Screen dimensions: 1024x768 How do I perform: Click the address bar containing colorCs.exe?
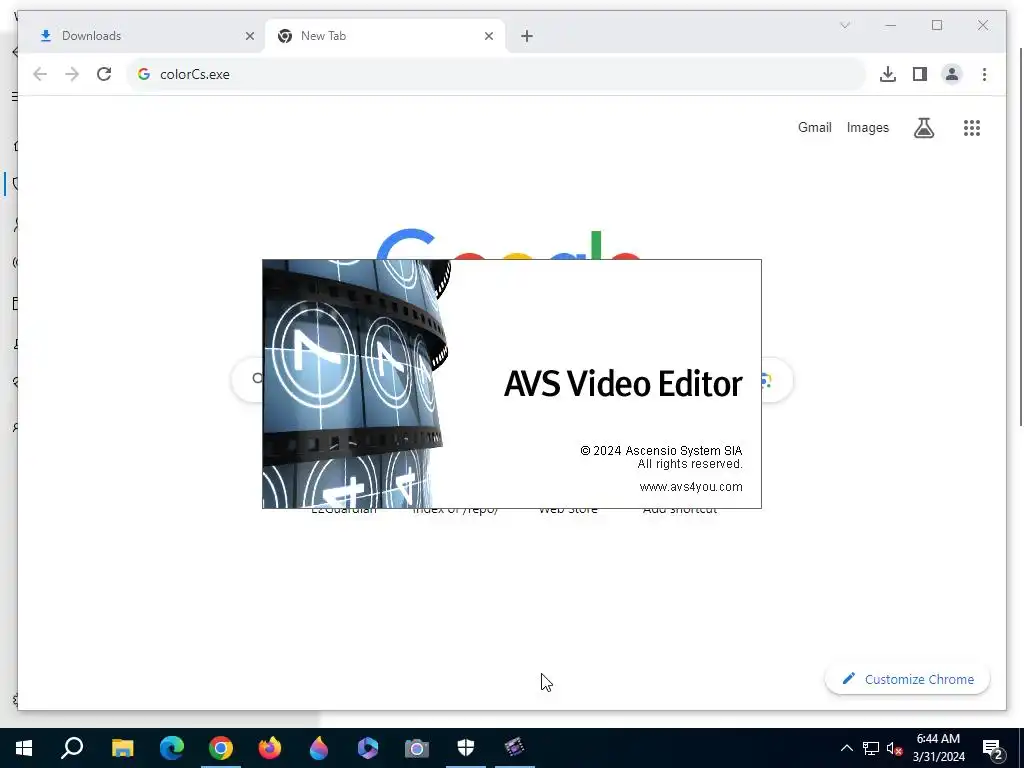(496, 74)
